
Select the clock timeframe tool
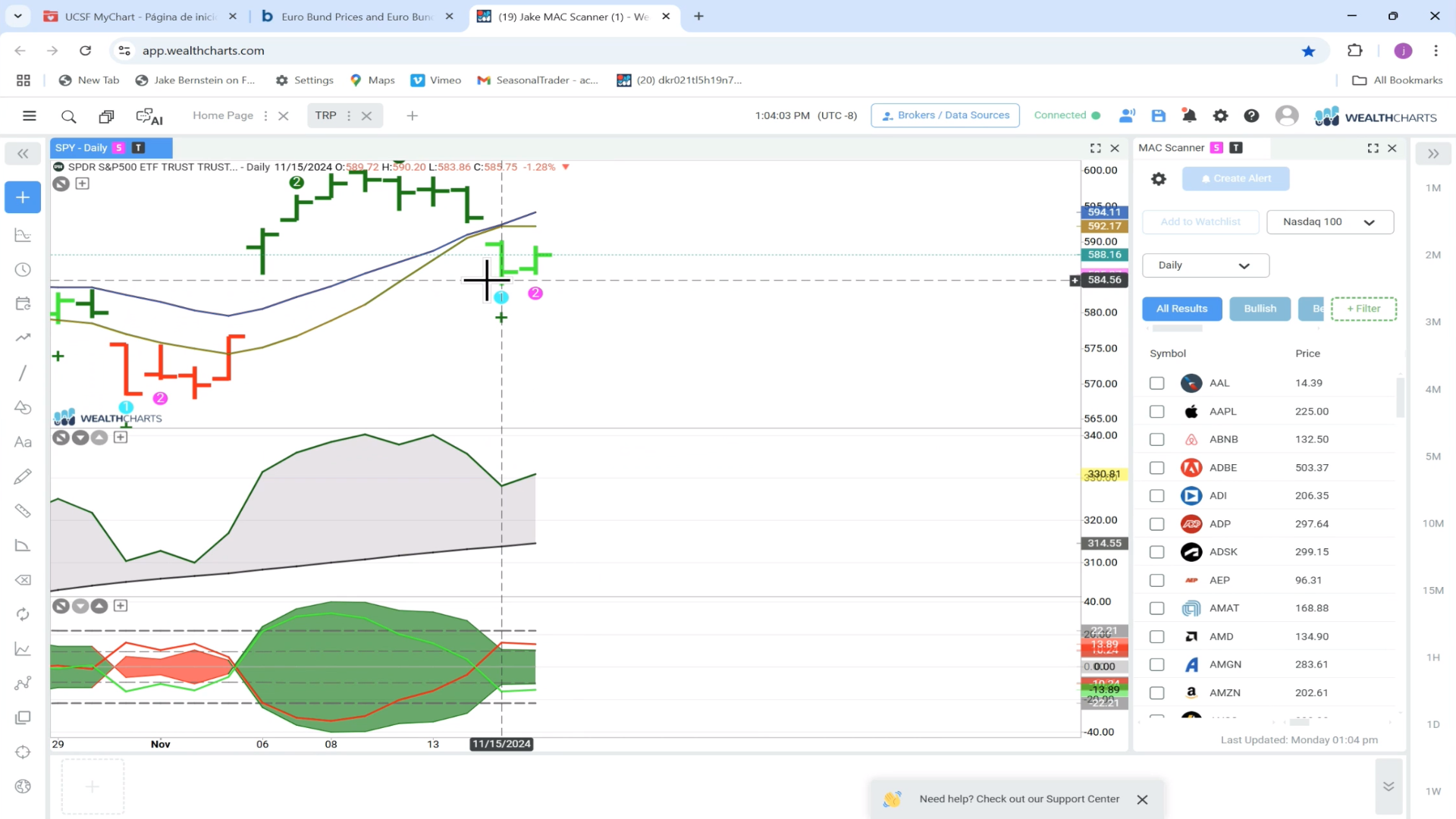[x=23, y=270]
